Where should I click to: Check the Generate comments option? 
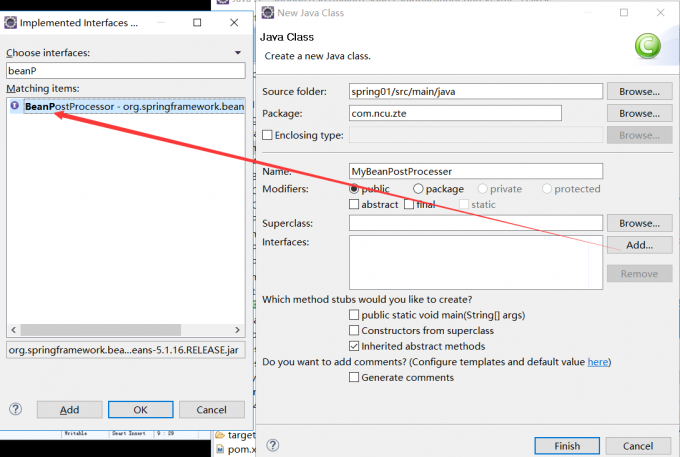pos(354,377)
